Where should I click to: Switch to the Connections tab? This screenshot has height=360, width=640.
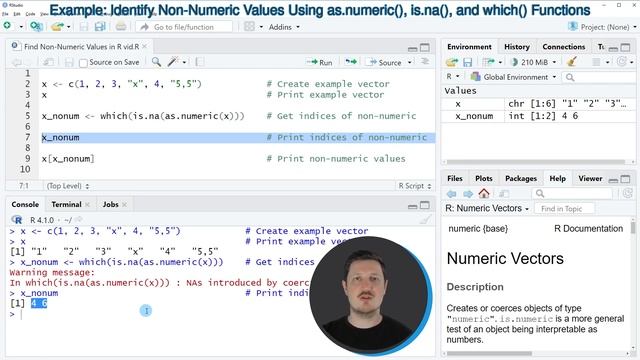point(564,47)
